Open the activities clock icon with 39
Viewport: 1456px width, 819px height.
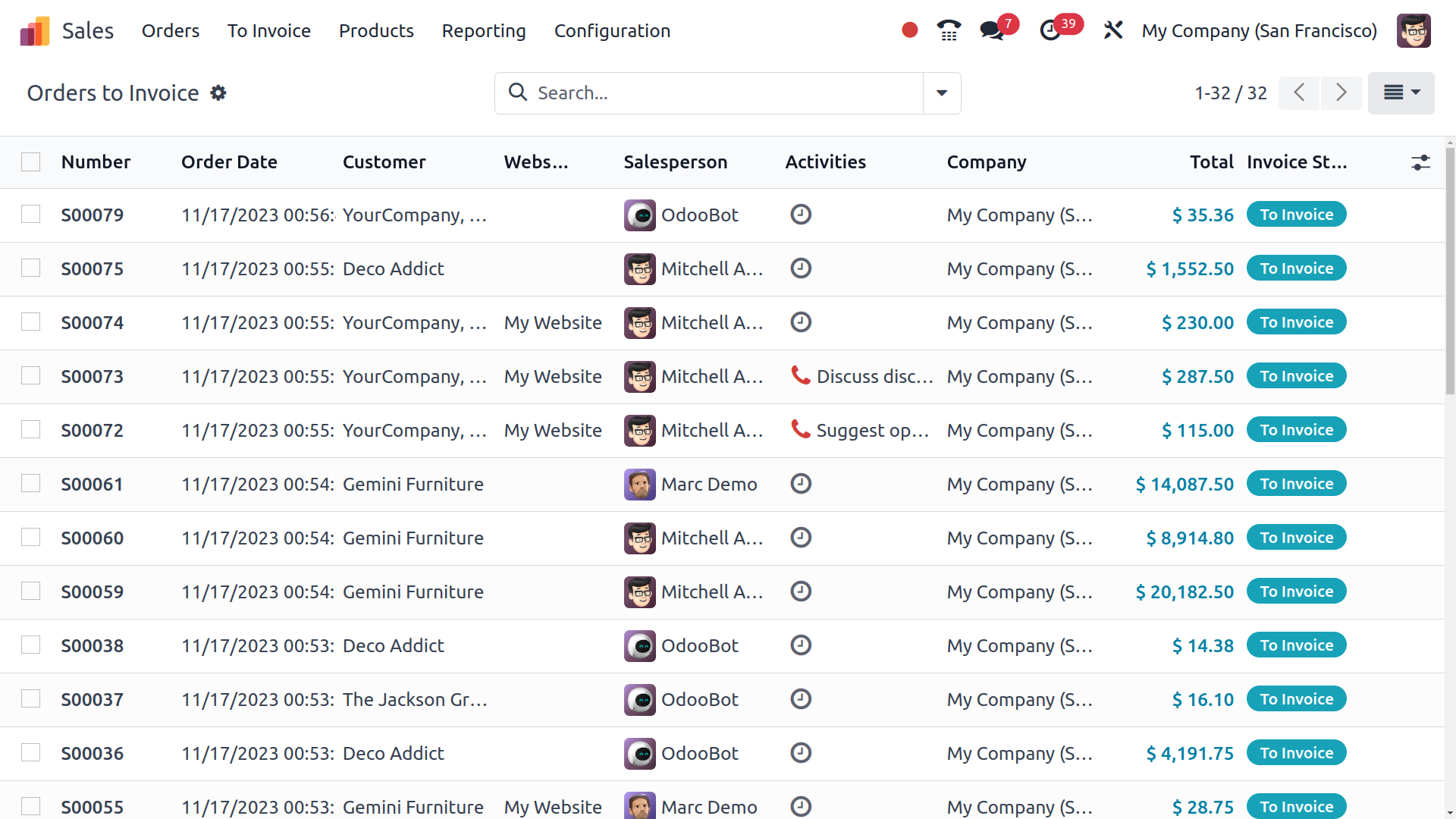[x=1051, y=30]
